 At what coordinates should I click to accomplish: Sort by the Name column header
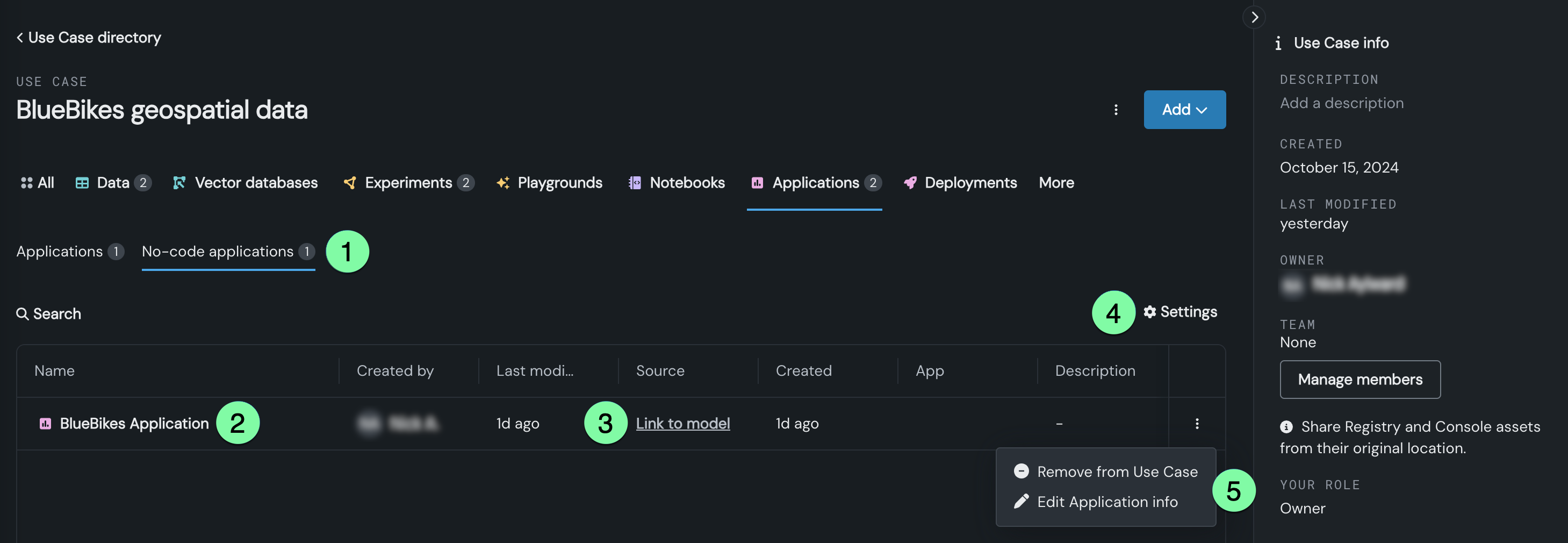pyautogui.click(x=54, y=371)
